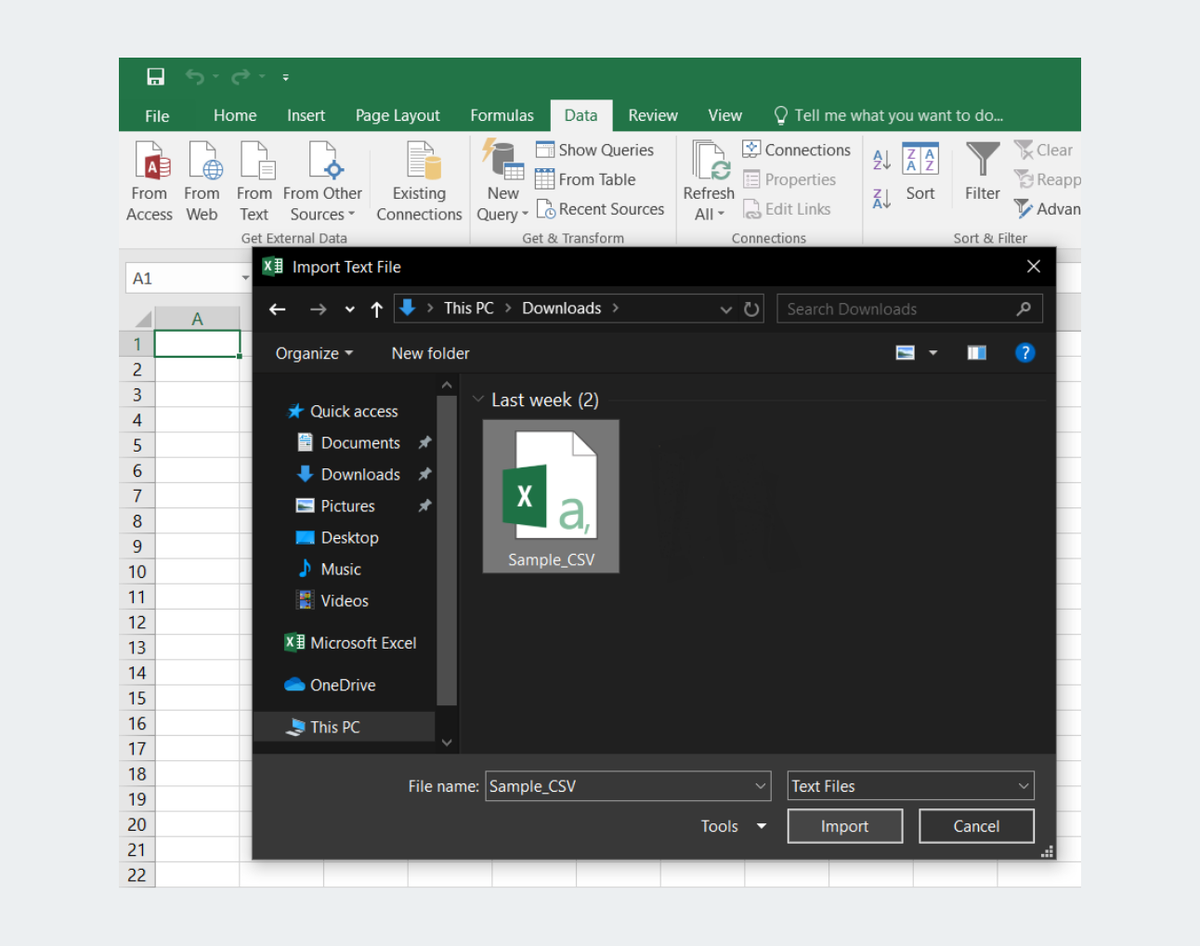
Task: Open Connections in the Connections group
Action: 797,150
